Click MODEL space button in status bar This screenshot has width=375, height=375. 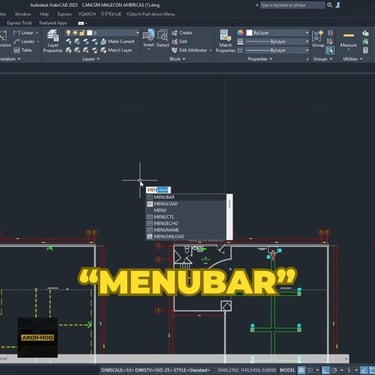coord(287,370)
